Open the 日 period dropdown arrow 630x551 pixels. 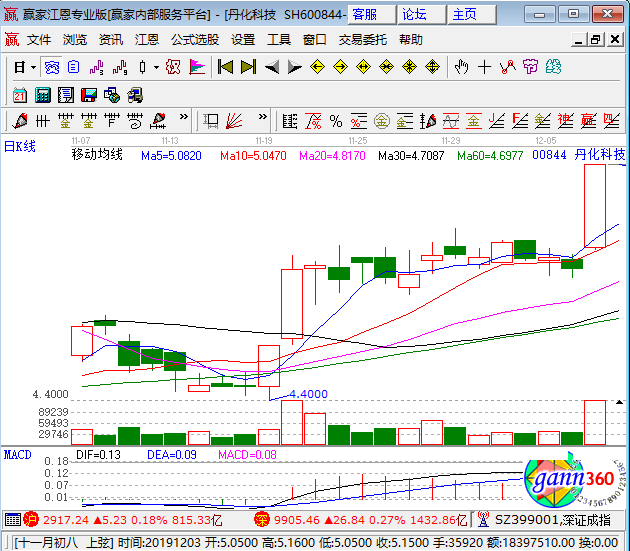pyautogui.click(x=33, y=67)
